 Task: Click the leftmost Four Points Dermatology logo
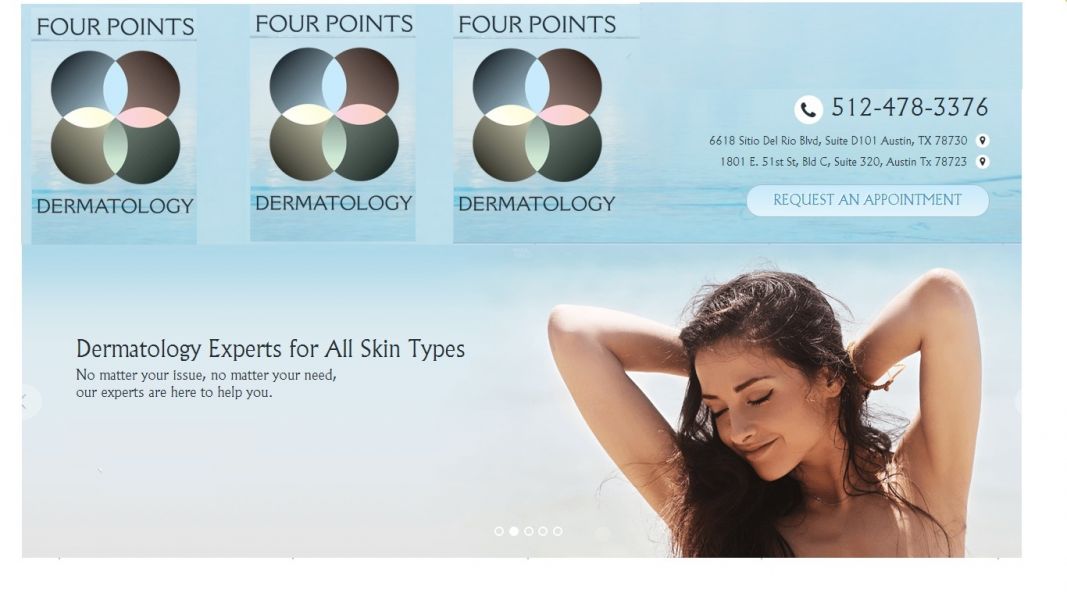[114, 126]
